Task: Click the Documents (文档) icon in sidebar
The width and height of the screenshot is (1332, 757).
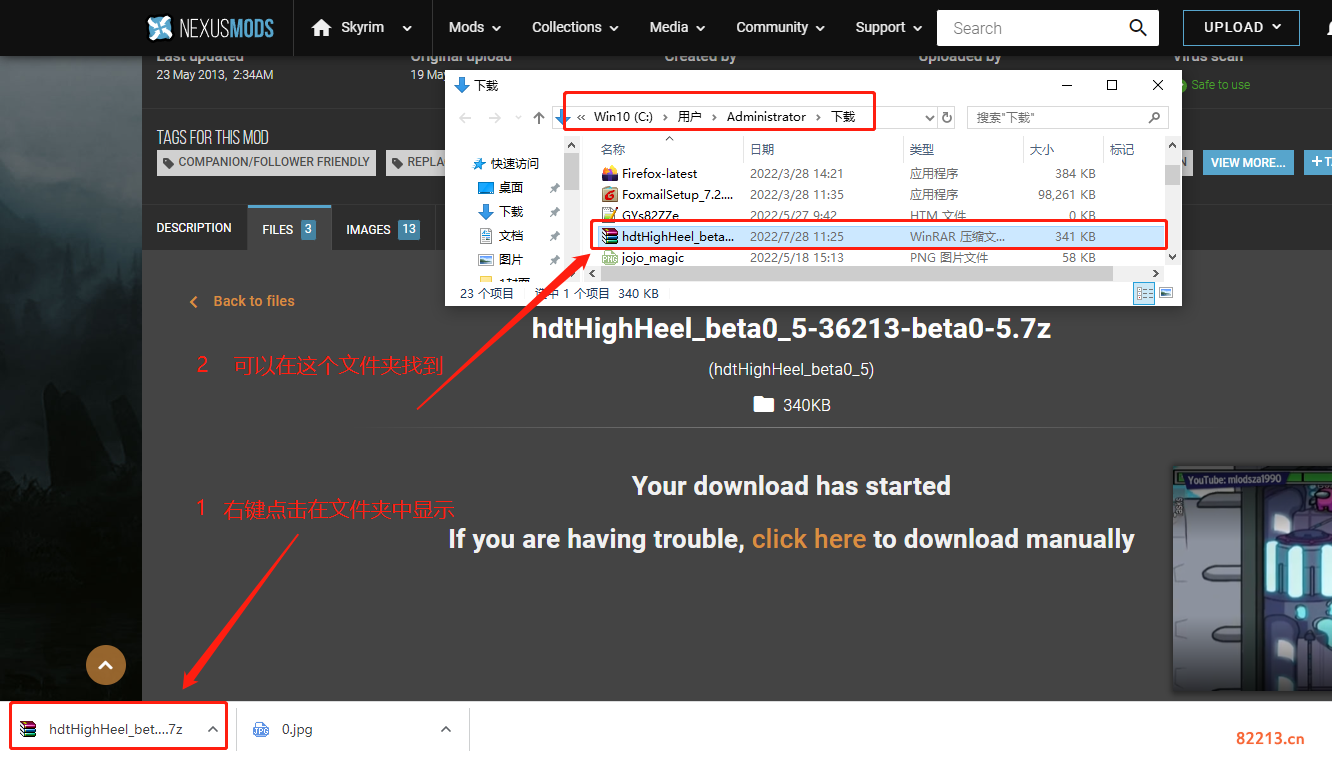Action: coord(486,235)
